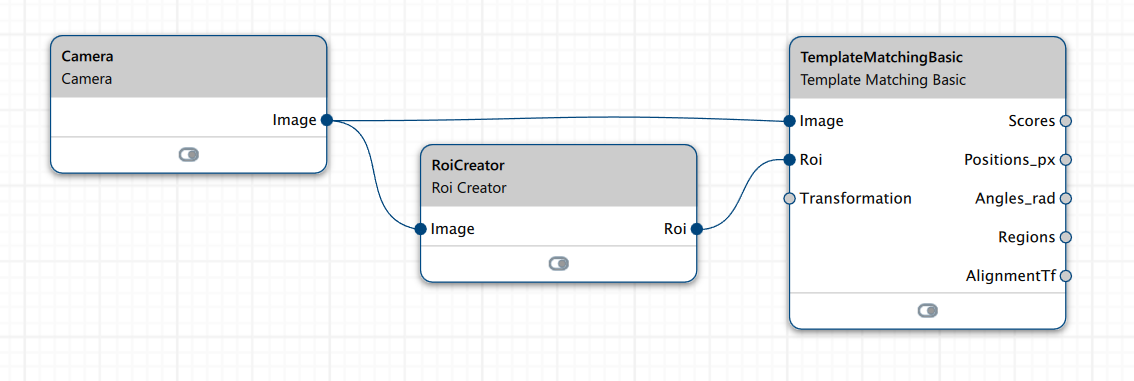Toggle the switch on the TemplateMatchingBasic node
Screen dimensions: 1134x381
point(928,311)
